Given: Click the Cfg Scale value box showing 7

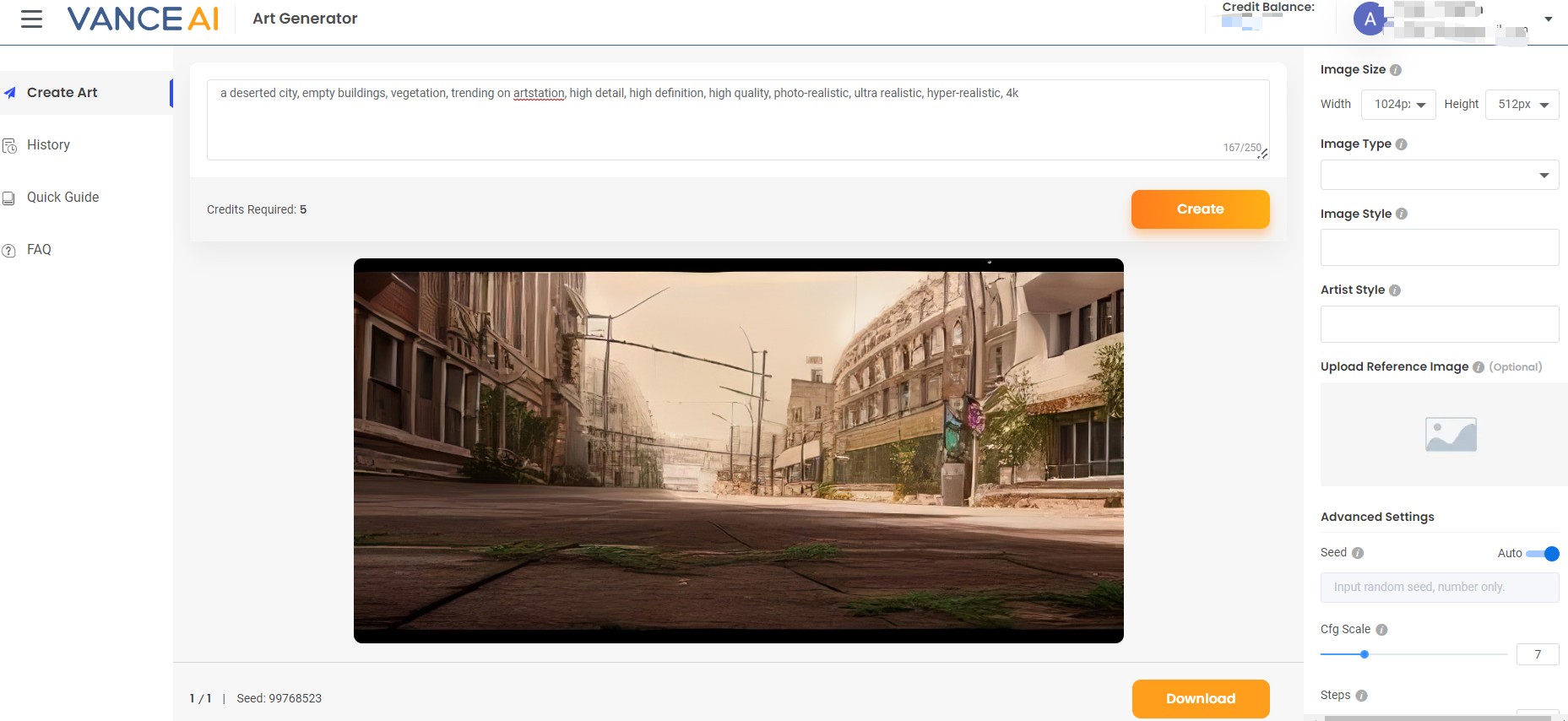Looking at the screenshot, I should tap(1538, 654).
